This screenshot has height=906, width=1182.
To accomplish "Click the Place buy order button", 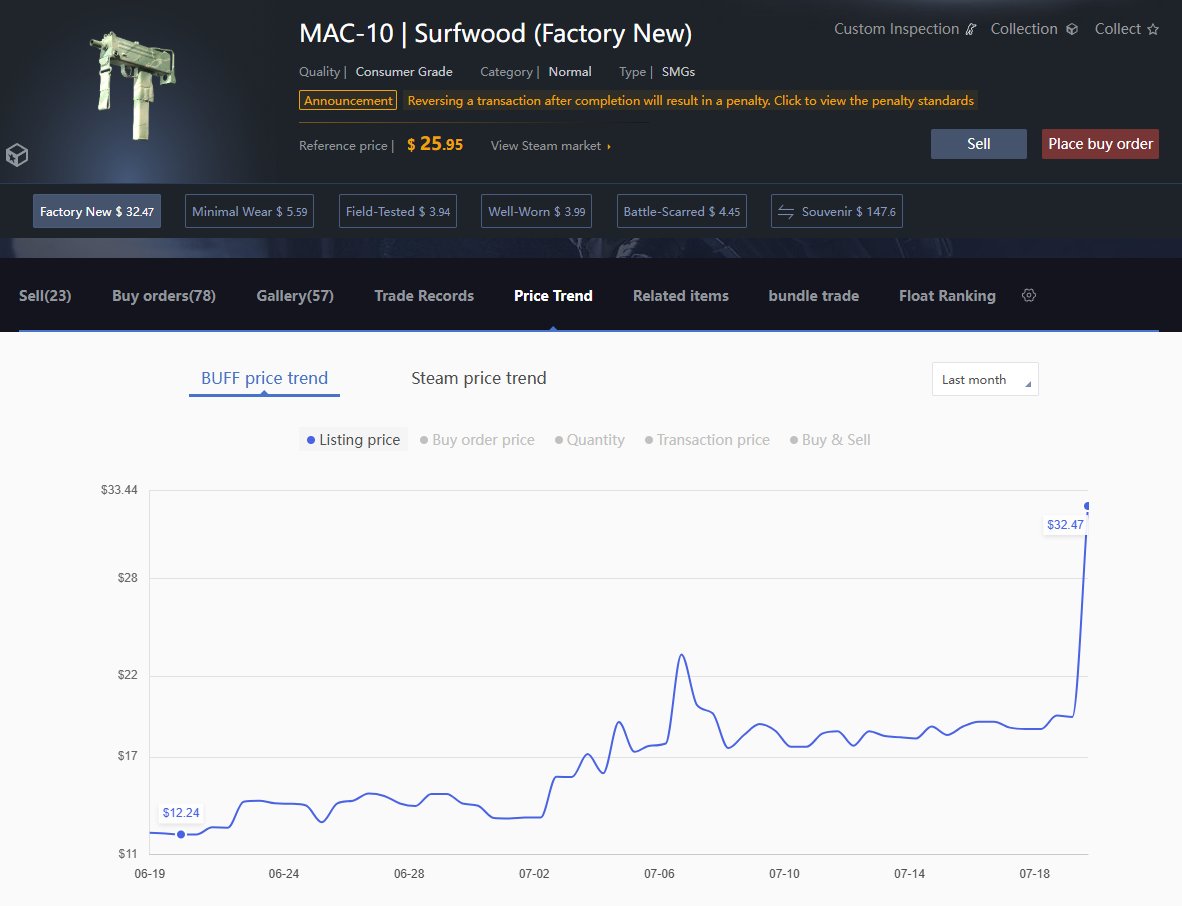I will [1100, 144].
